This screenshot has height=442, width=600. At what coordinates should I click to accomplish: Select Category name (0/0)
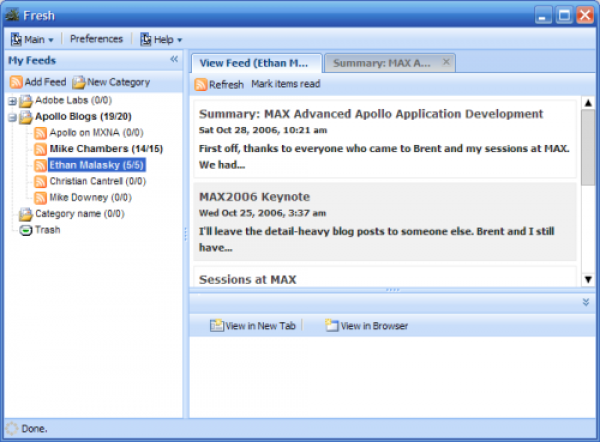(80, 214)
